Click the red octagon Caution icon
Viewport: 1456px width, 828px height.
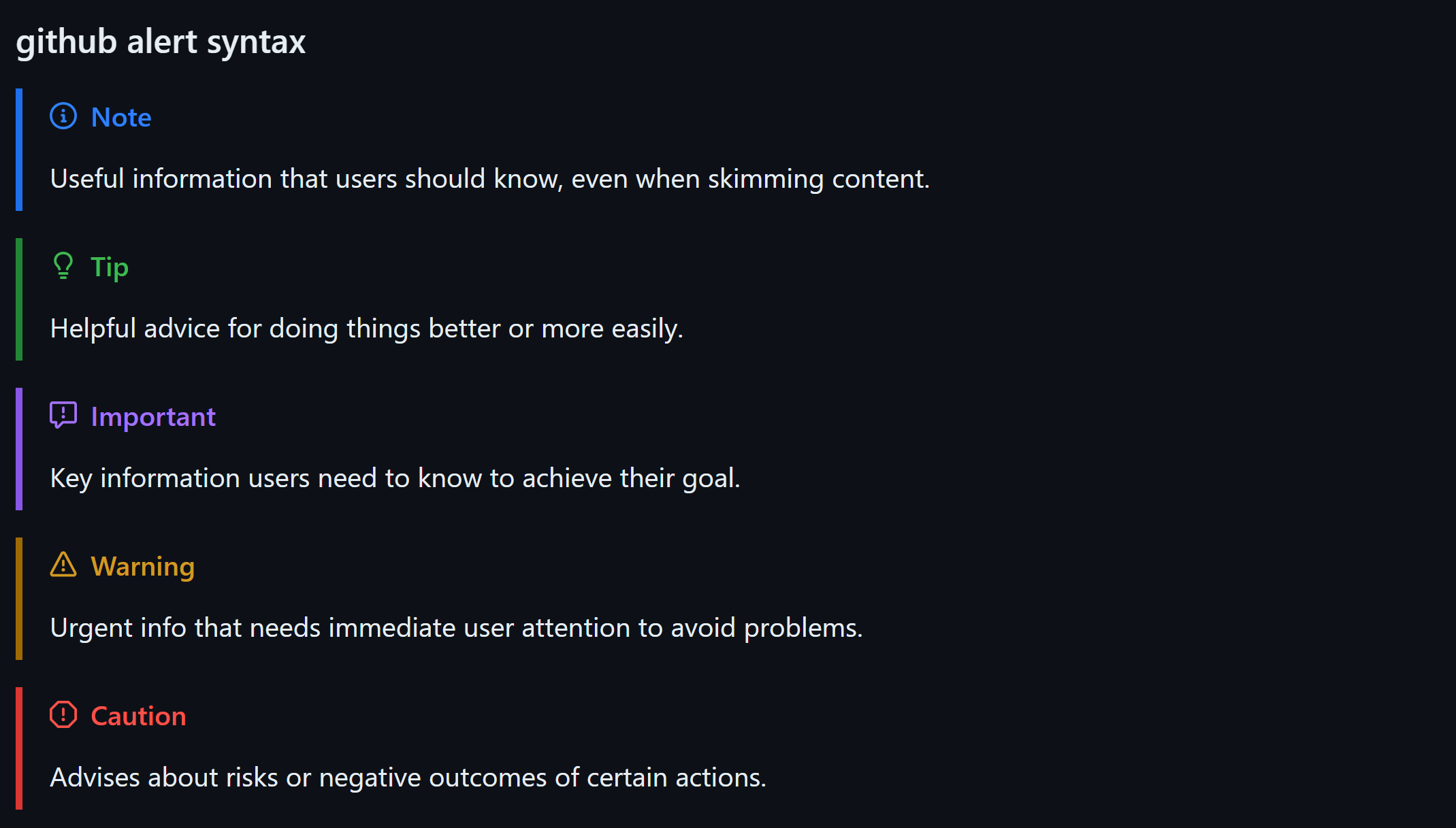[x=63, y=714]
